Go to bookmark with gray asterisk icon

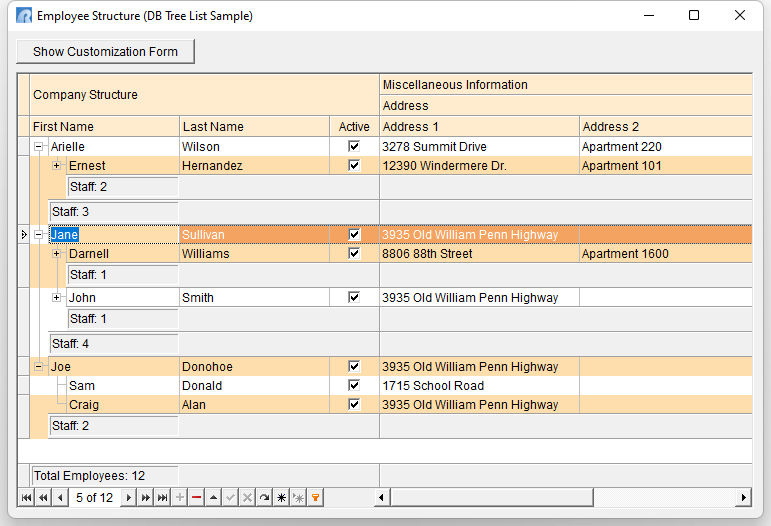[x=298, y=497]
